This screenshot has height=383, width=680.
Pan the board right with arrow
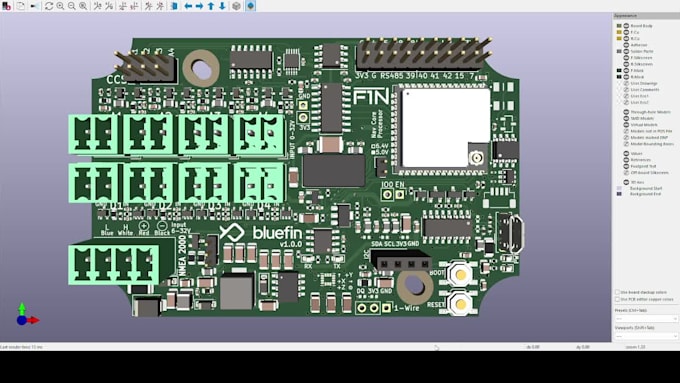[199, 6]
